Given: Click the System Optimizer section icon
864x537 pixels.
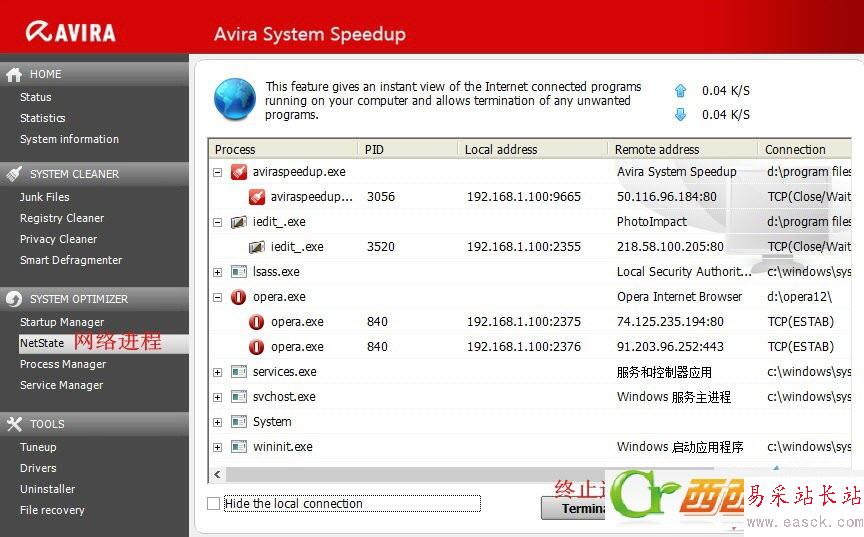Looking at the screenshot, I should (14, 299).
